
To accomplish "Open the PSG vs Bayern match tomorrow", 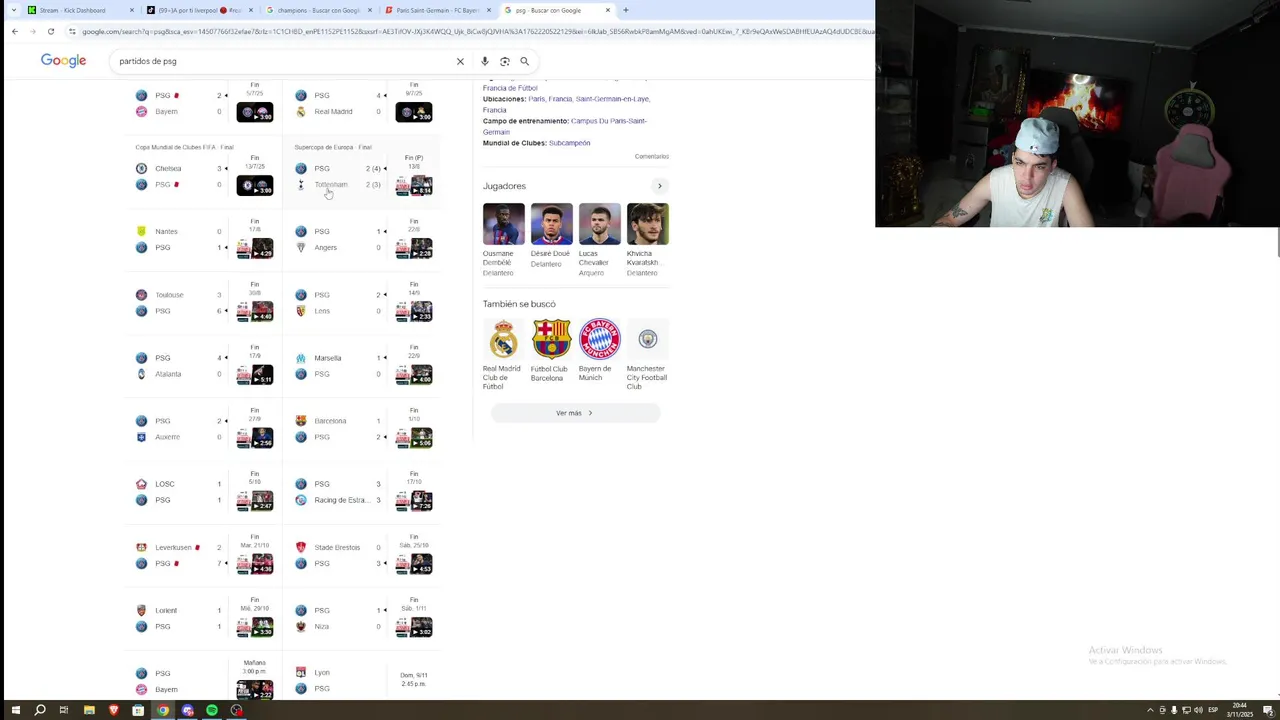I will [x=203, y=680].
